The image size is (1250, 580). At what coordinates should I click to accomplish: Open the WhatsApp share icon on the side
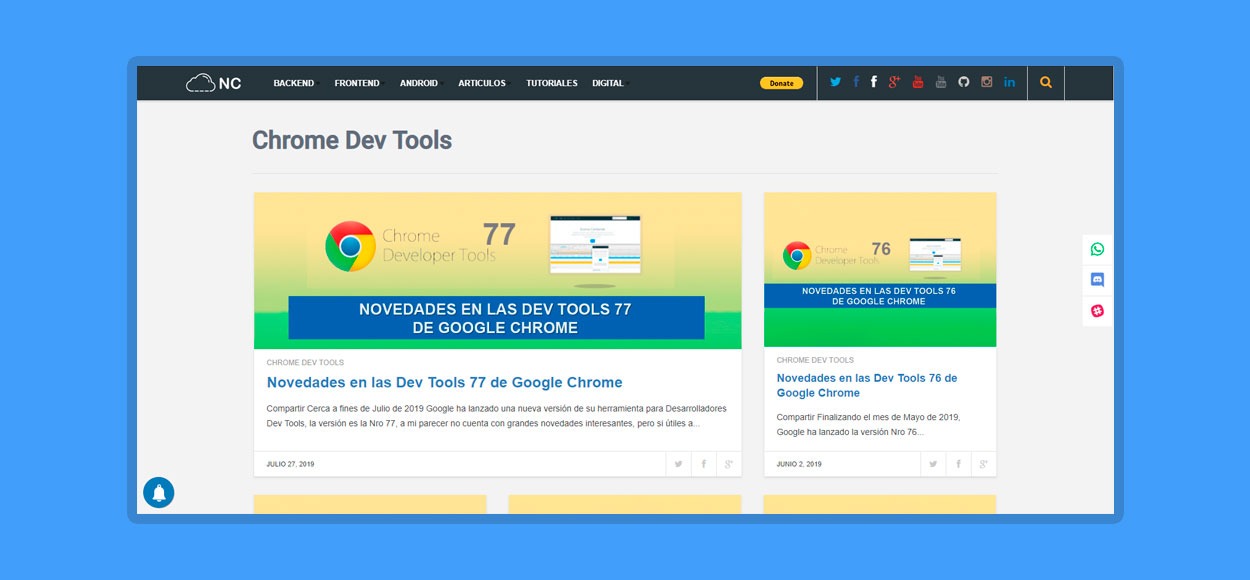[x=1097, y=249]
